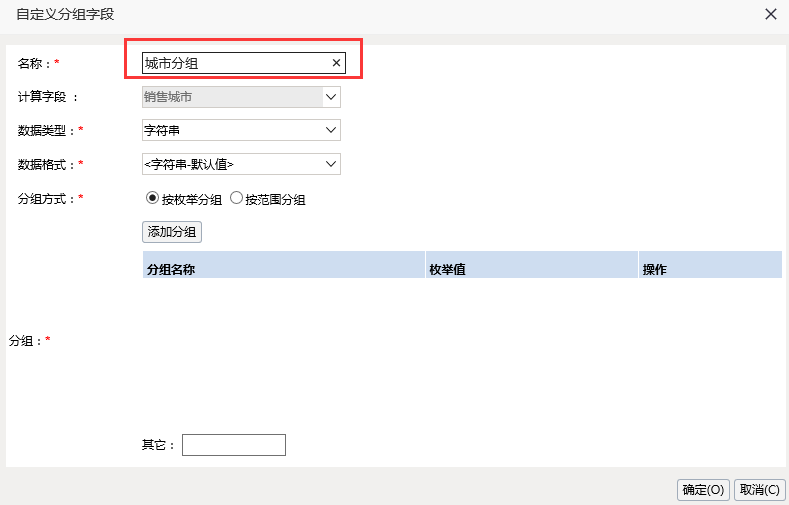
Task: Click the <字符串-默认值> format combo box
Action: [x=242, y=164]
